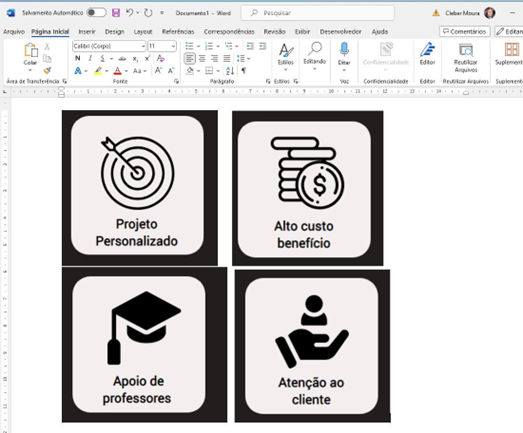Switch to the Inserir tab

click(x=87, y=32)
